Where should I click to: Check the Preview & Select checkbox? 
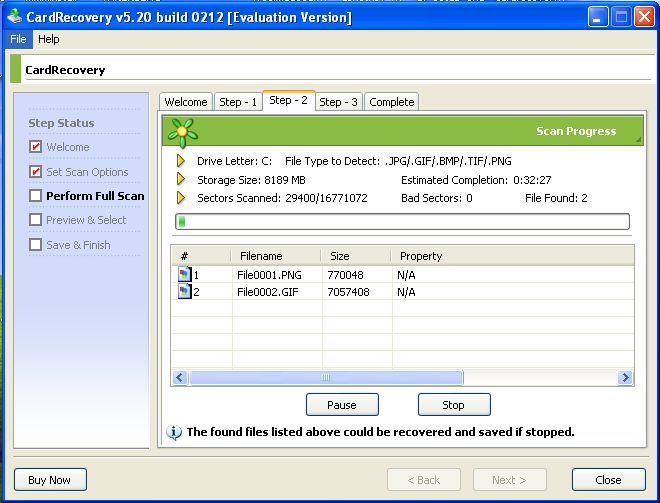pos(35,219)
